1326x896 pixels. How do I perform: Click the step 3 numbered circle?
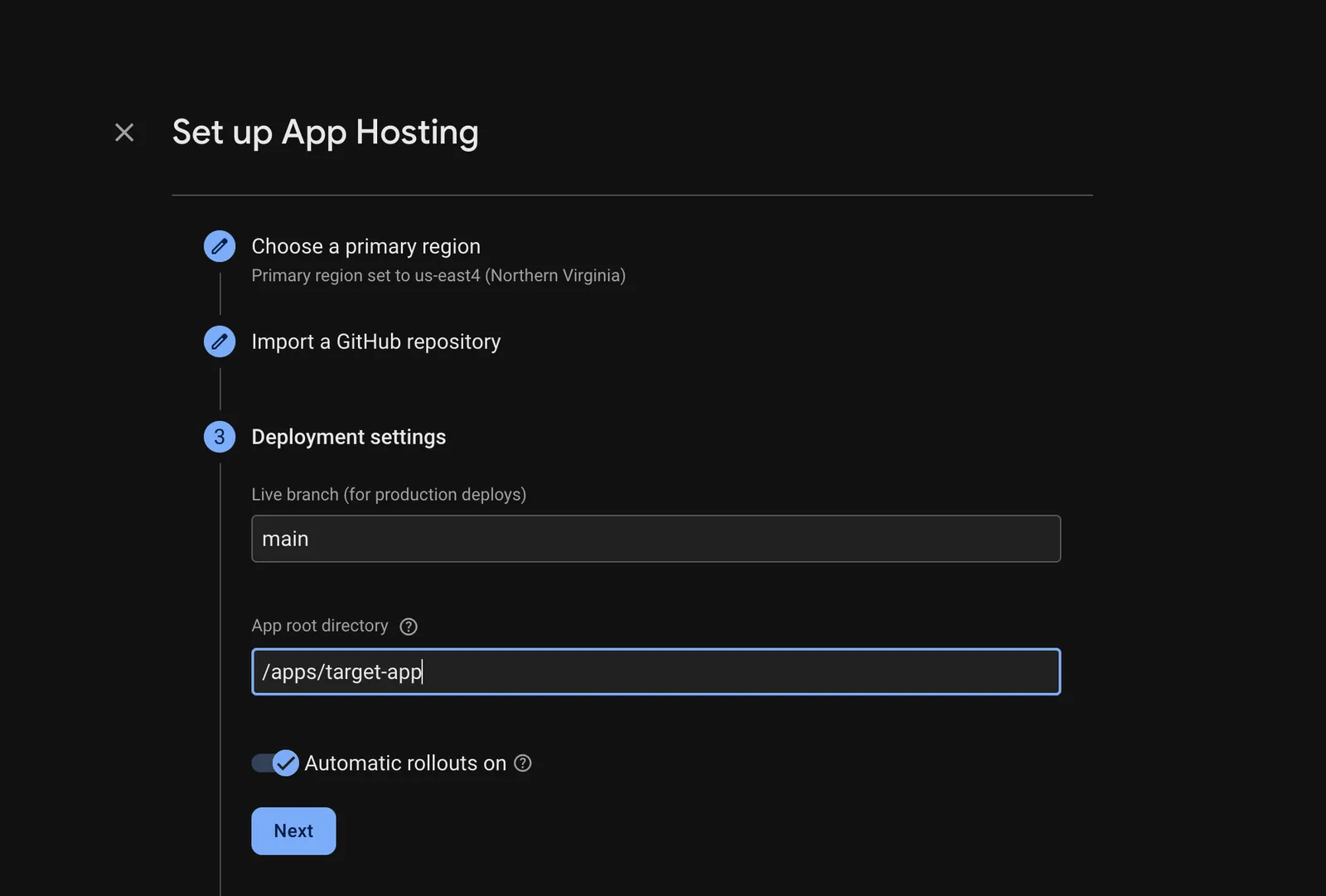tap(219, 437)
